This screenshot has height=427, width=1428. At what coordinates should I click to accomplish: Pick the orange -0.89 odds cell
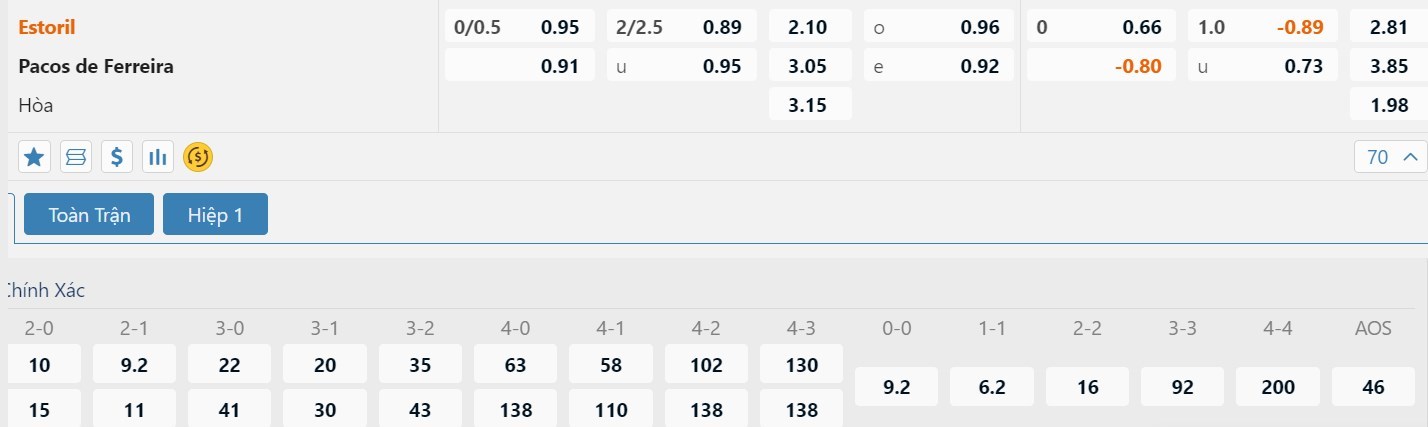click(x=1257, y=27)
